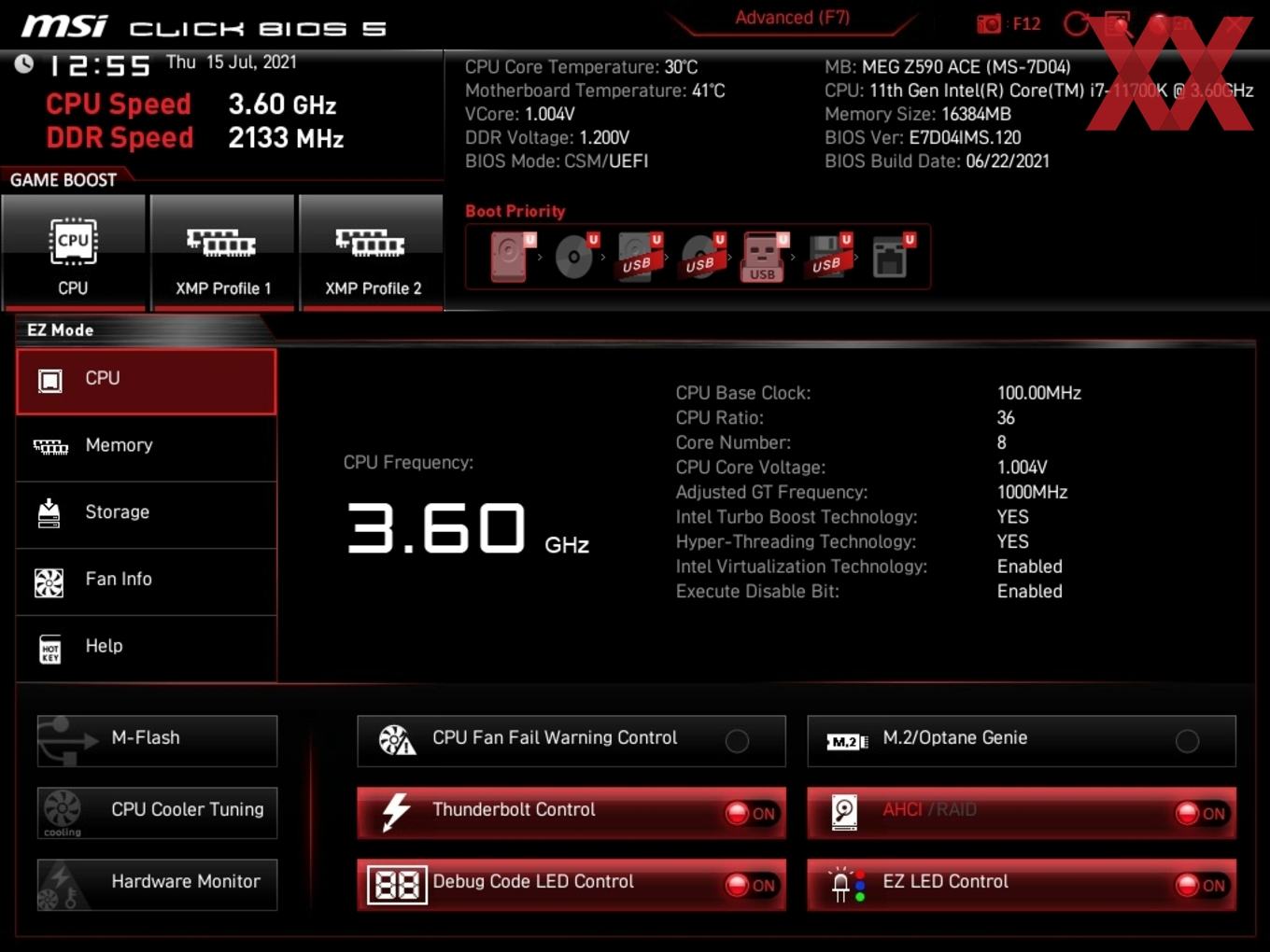
Task: Switch to Advanced (F7) mode
Action: (792, 18)
